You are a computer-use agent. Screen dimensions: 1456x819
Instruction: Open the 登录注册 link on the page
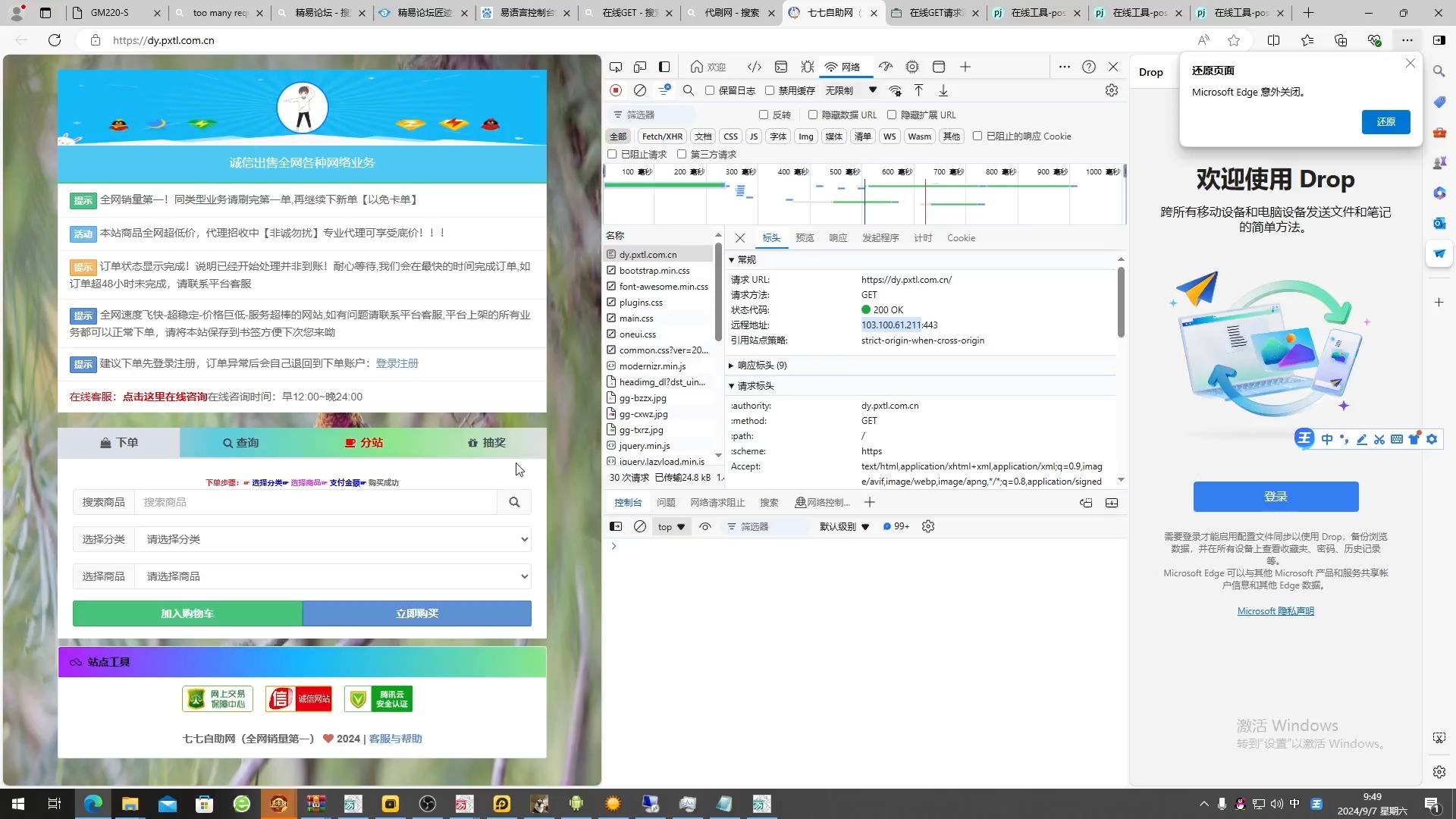pos(397,363)
